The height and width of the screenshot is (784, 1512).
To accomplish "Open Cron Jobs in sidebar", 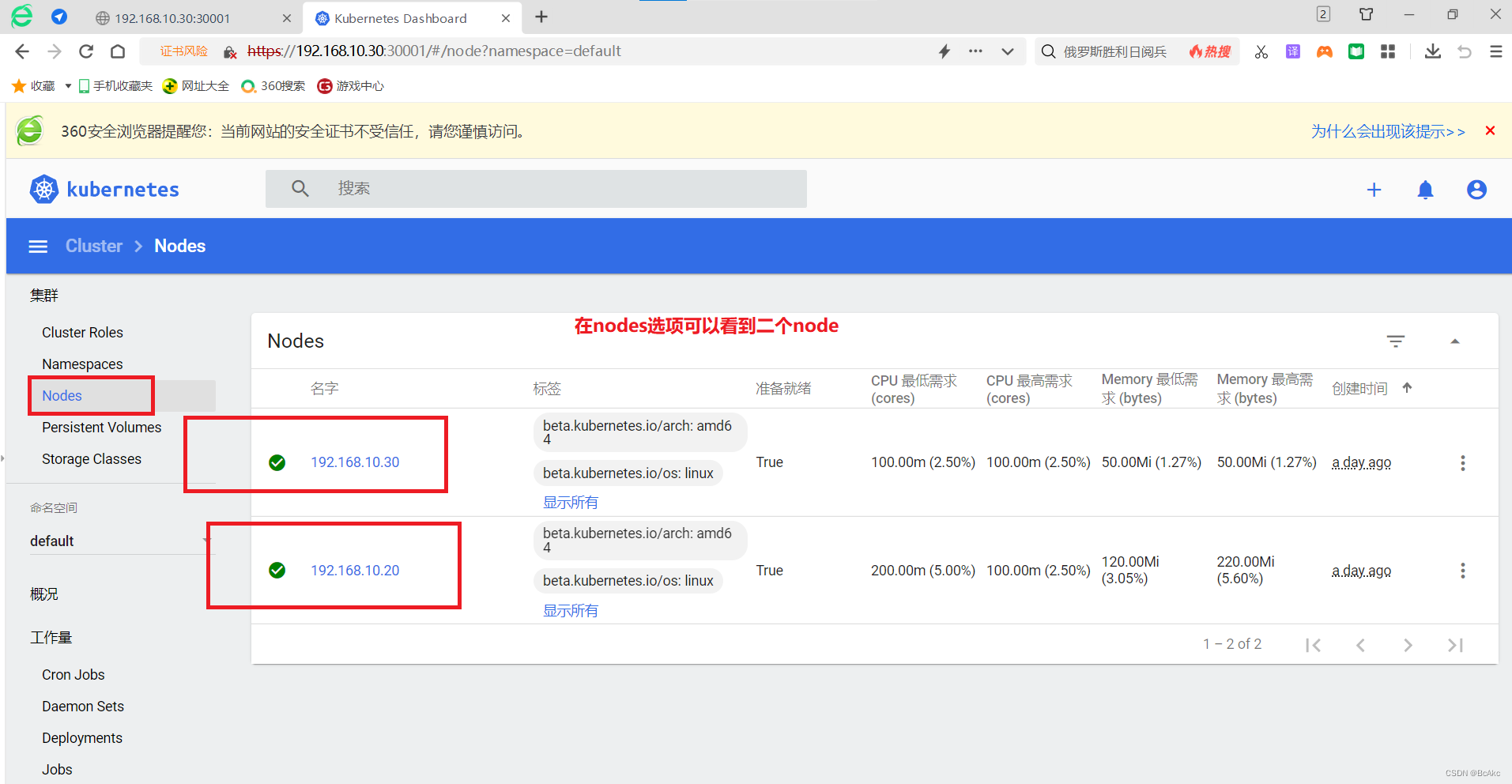I will [74, 675].
